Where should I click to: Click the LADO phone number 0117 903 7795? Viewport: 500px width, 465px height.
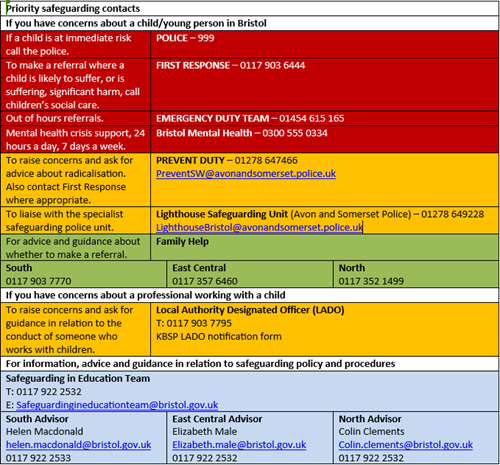click(199, 323)
